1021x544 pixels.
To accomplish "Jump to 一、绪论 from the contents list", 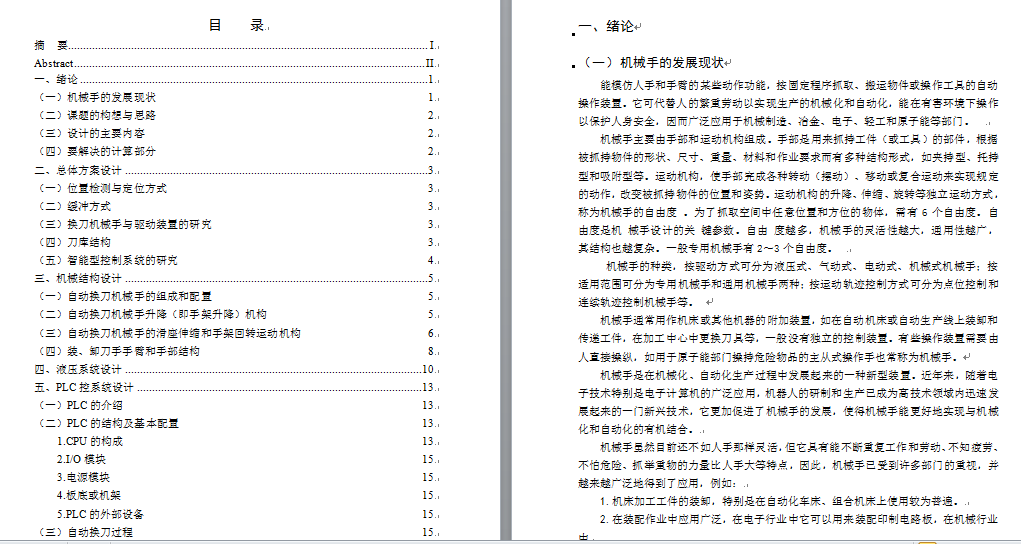I will 236,79.
